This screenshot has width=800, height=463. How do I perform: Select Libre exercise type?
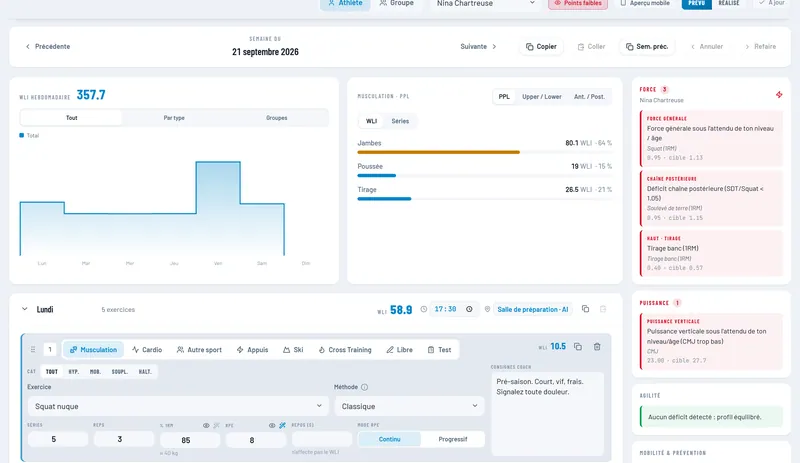[399, 350]
